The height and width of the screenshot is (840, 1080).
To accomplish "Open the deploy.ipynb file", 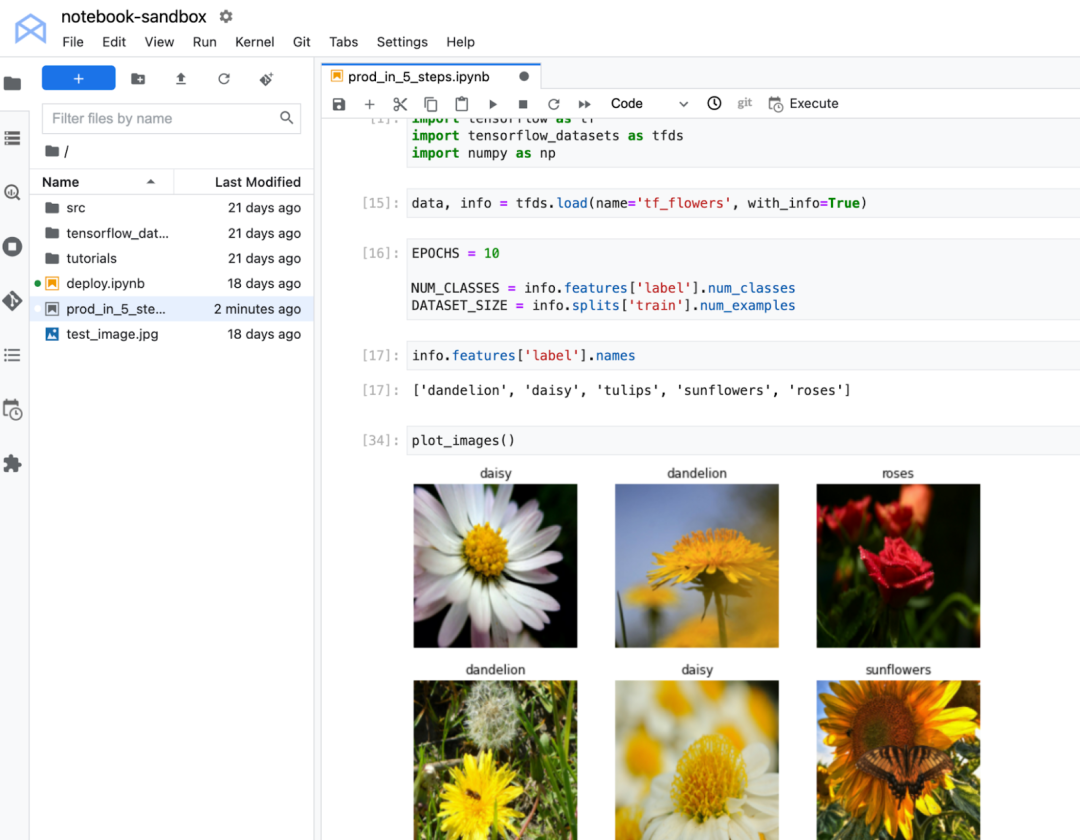I will [105, 284].
